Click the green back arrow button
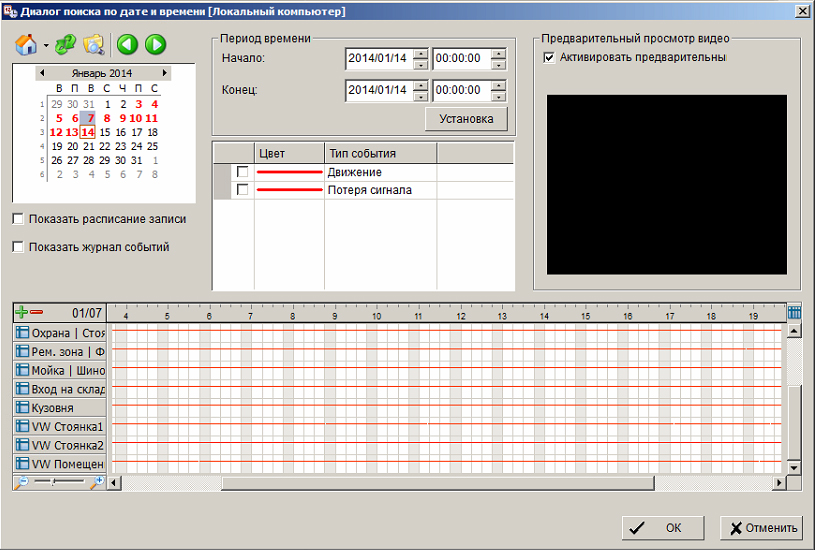The image size is (815, 550). pos(127,44)
